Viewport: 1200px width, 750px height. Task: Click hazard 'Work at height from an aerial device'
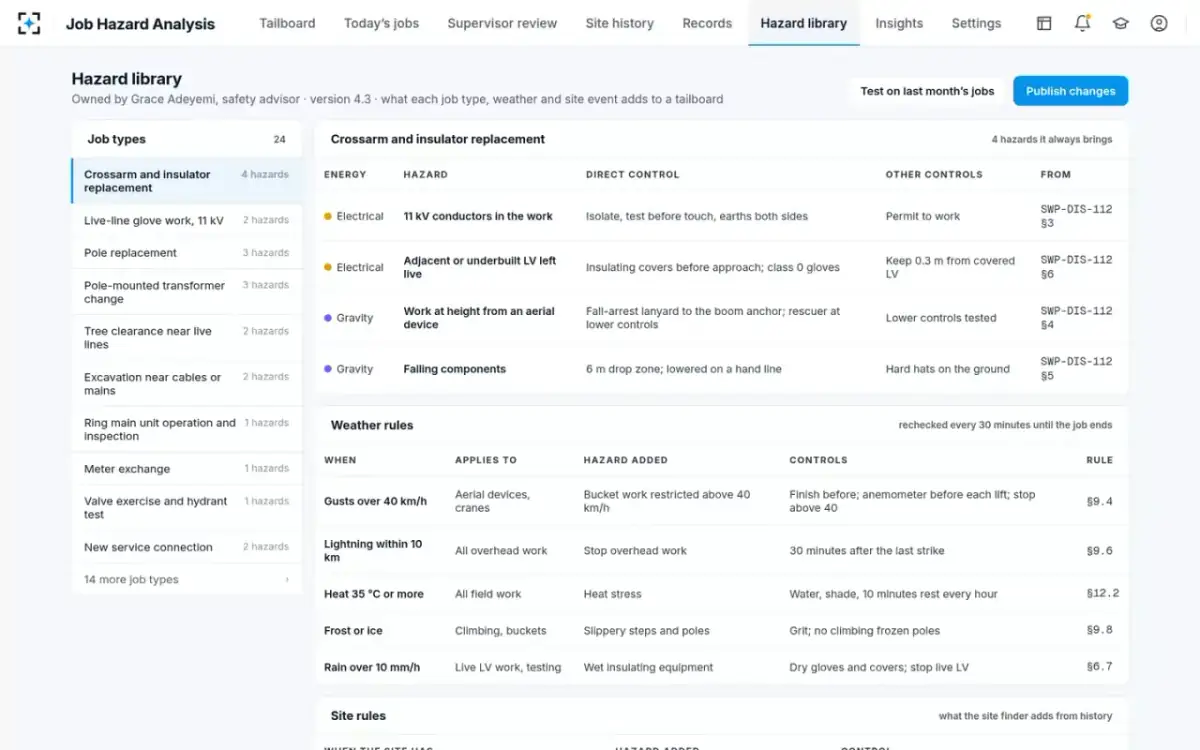479,318
